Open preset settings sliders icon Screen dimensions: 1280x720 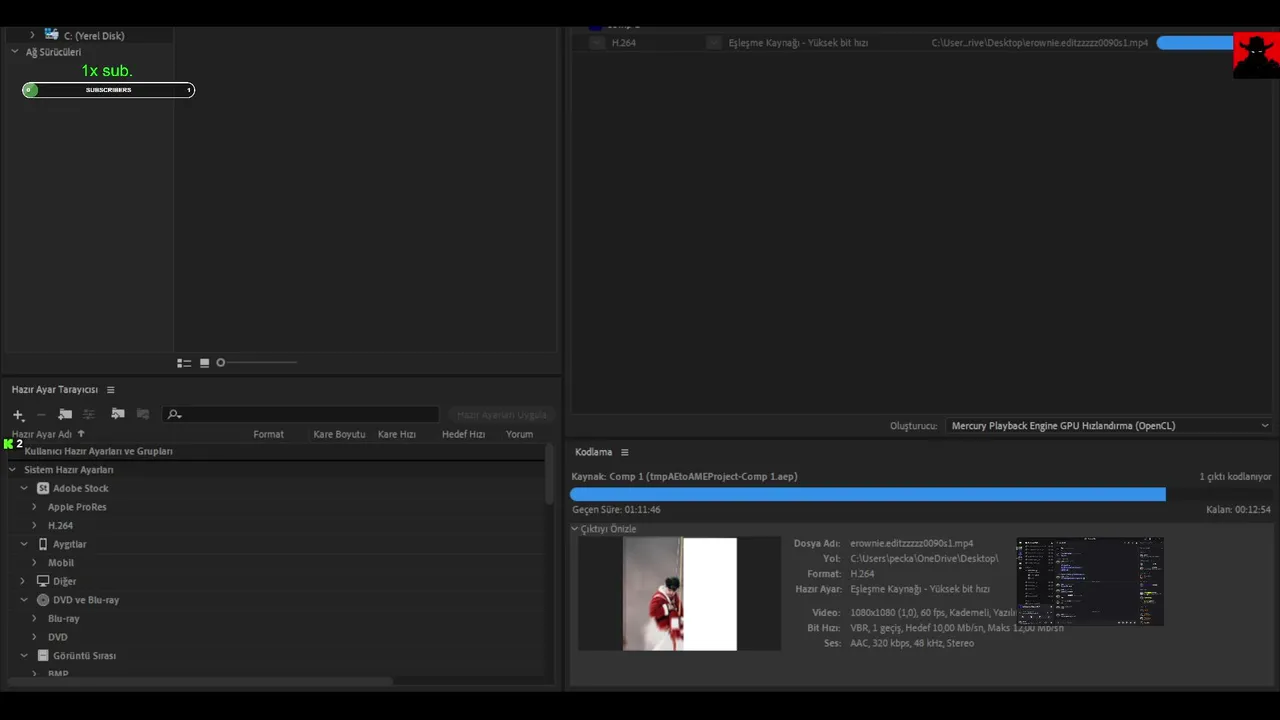coord(89,414)
